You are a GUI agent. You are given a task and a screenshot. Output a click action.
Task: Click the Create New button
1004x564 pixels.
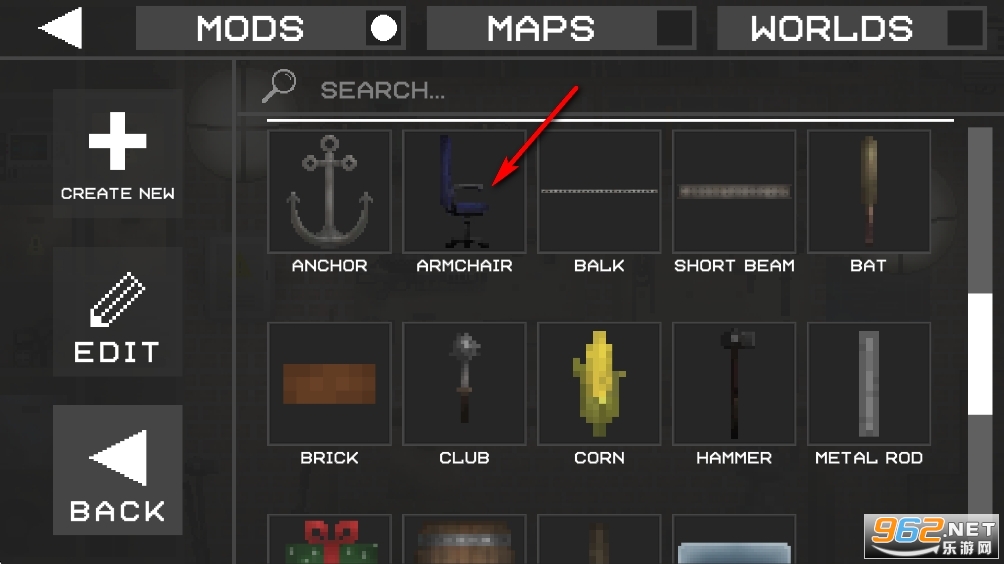pos(118,154)
